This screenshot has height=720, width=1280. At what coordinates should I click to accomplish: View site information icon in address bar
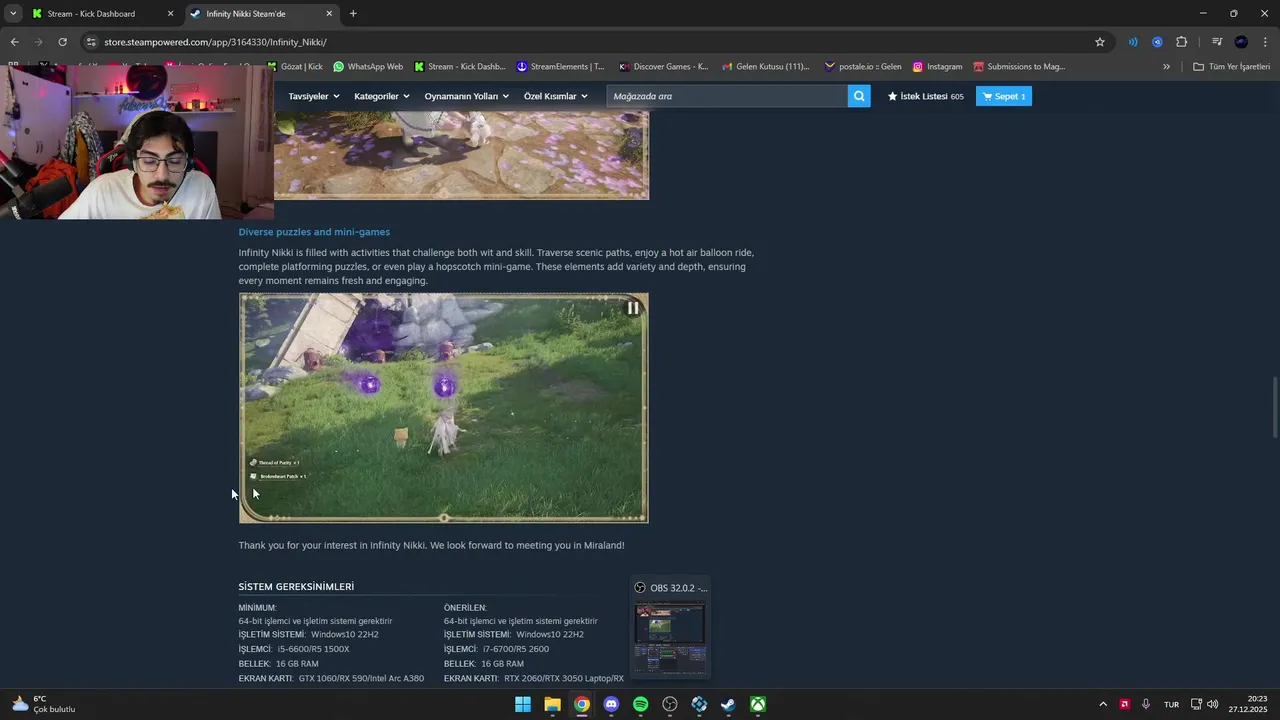click(x=91, y=42)
